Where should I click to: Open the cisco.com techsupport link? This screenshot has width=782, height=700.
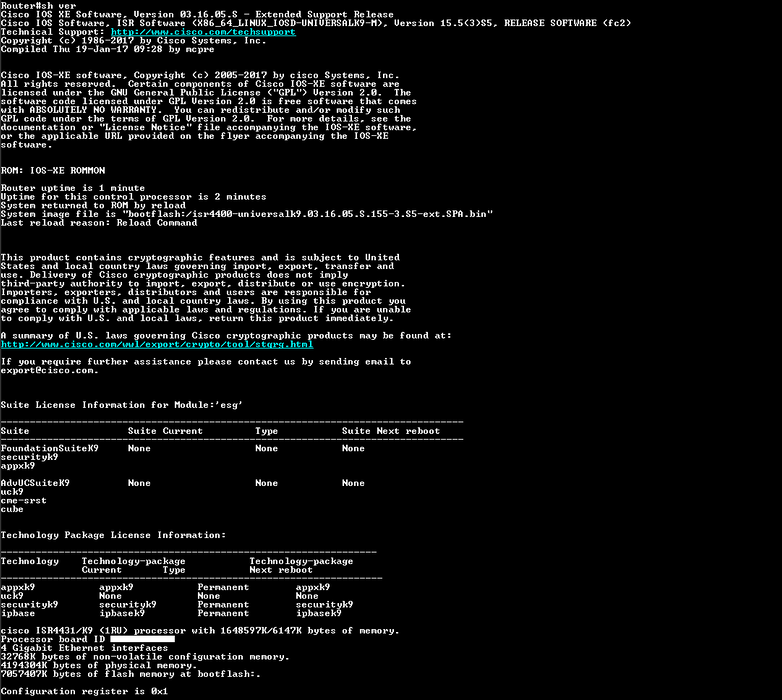pyautogui.click(x=203, y=32)
